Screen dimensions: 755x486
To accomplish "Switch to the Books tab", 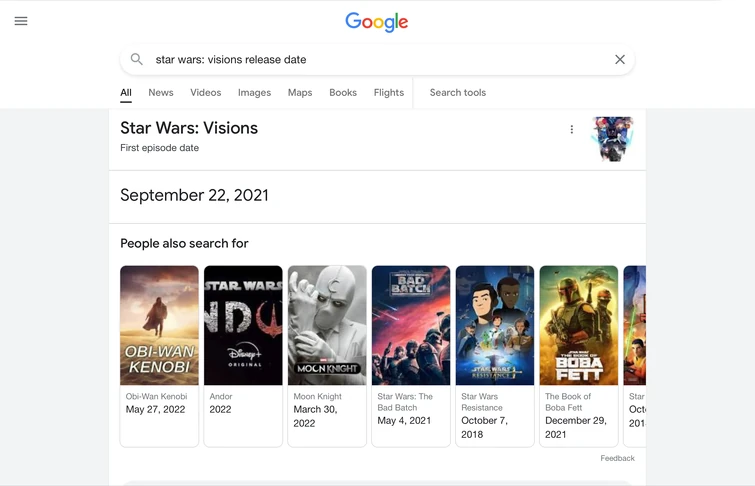I will coord(343,92).
